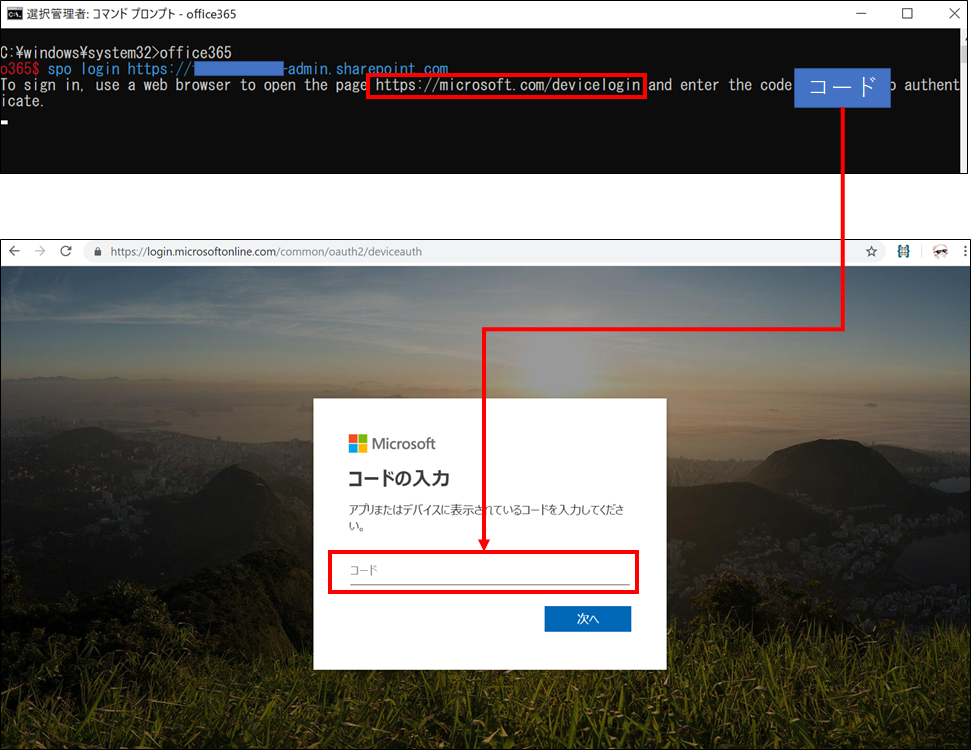Click into the コード input field
The width and height of the screenshot is (971, 750).
(489, 571)
